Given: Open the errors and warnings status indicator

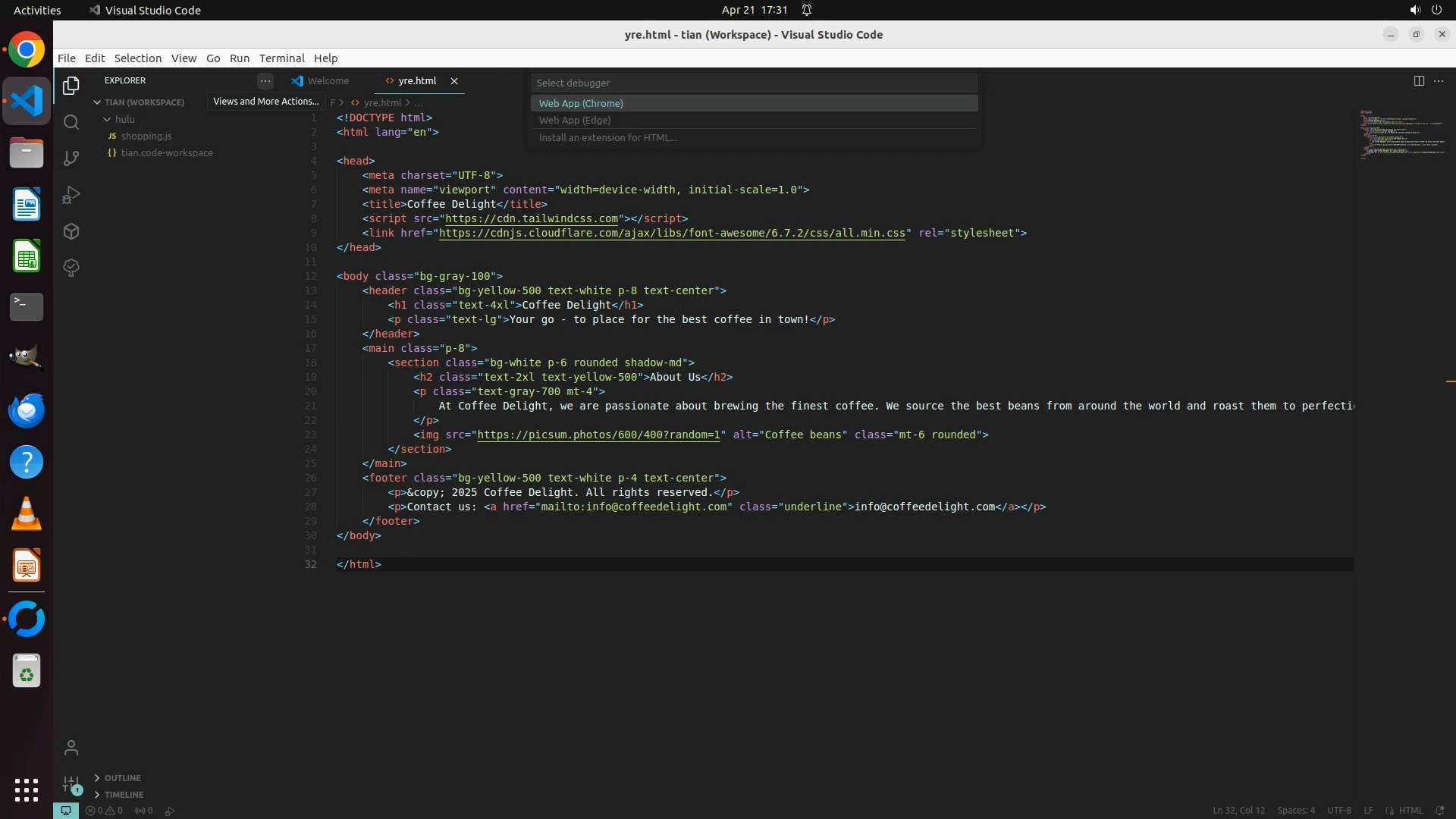Looking at the screenshot, I should click(104, 811).
